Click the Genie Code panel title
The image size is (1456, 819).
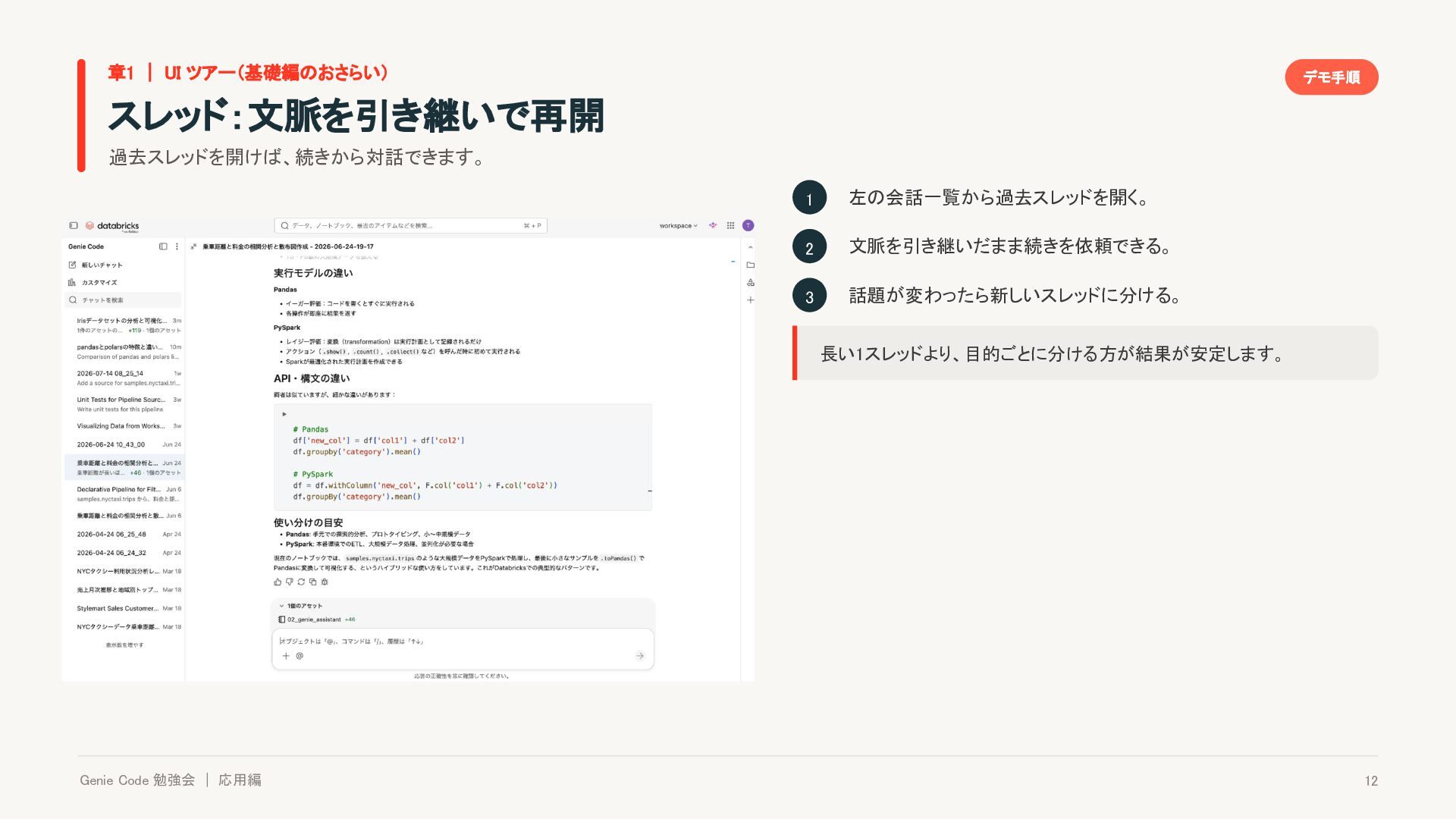click(x=86, y=246)
